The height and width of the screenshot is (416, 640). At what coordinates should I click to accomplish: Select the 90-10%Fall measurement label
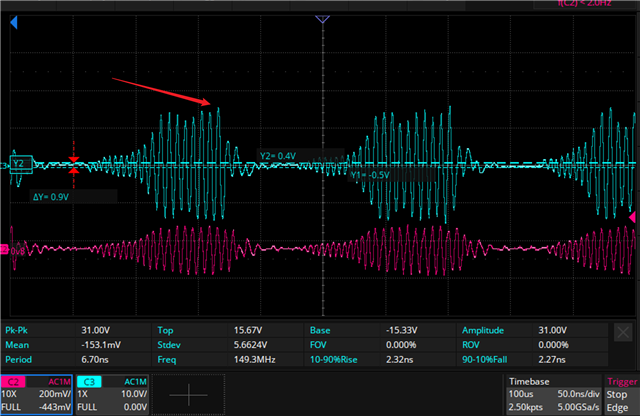(484, 360)
